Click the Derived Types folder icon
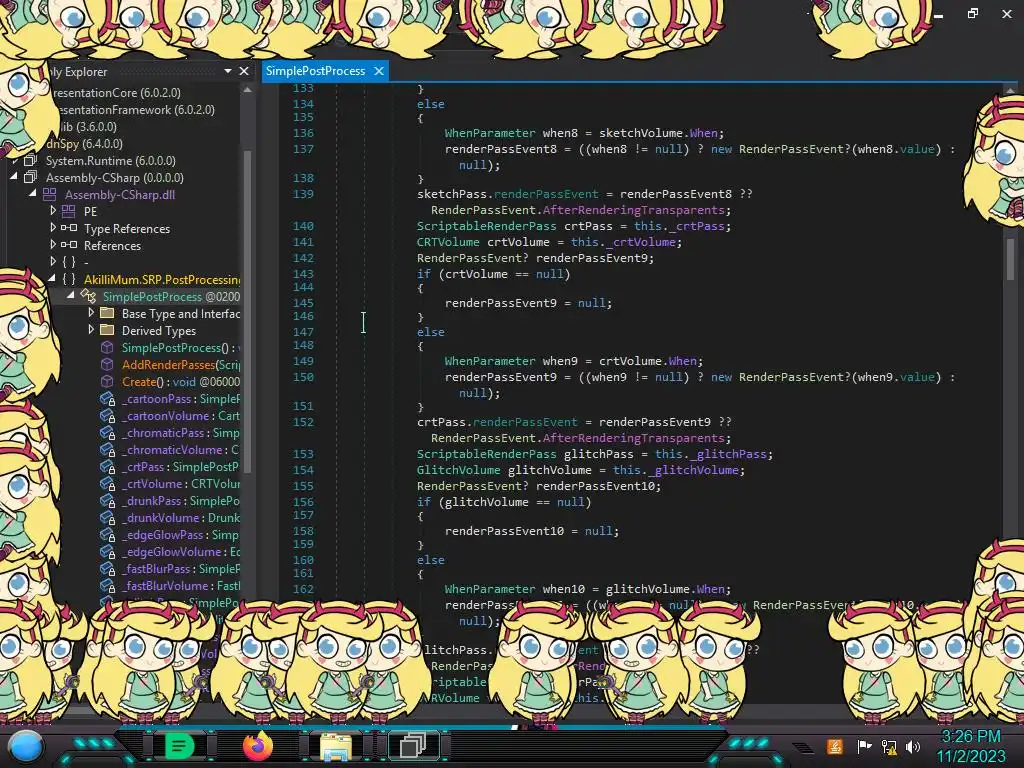The image size is (1024, 768). coord(107,330)
